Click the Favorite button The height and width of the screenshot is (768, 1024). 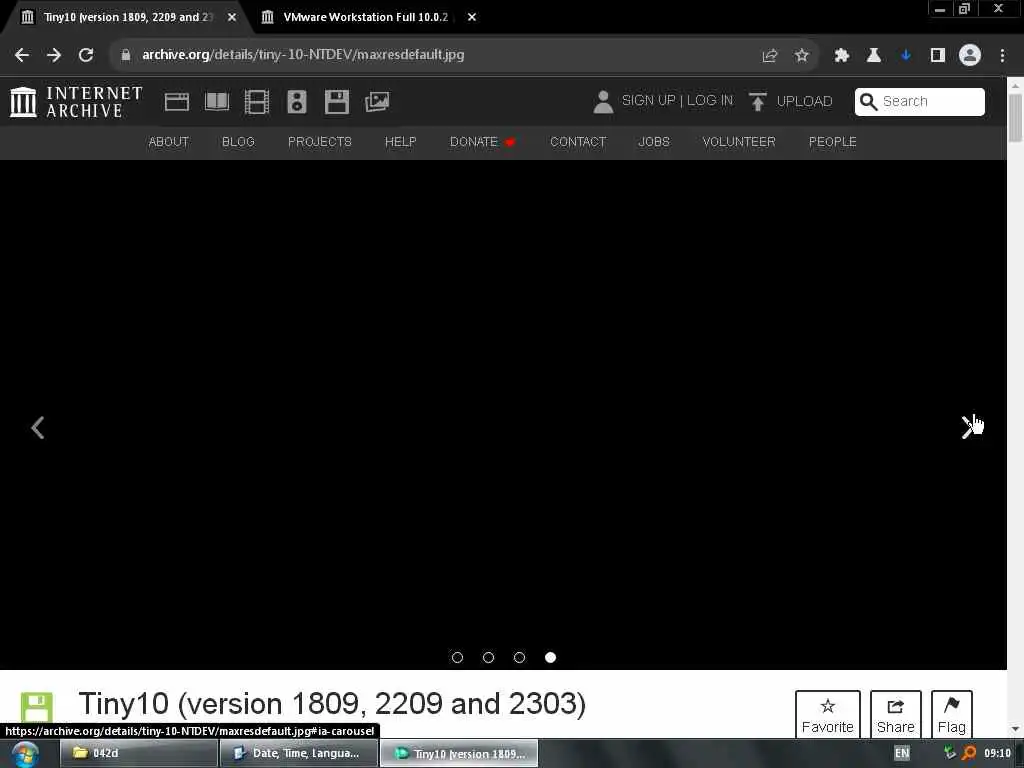click(827, 714)
